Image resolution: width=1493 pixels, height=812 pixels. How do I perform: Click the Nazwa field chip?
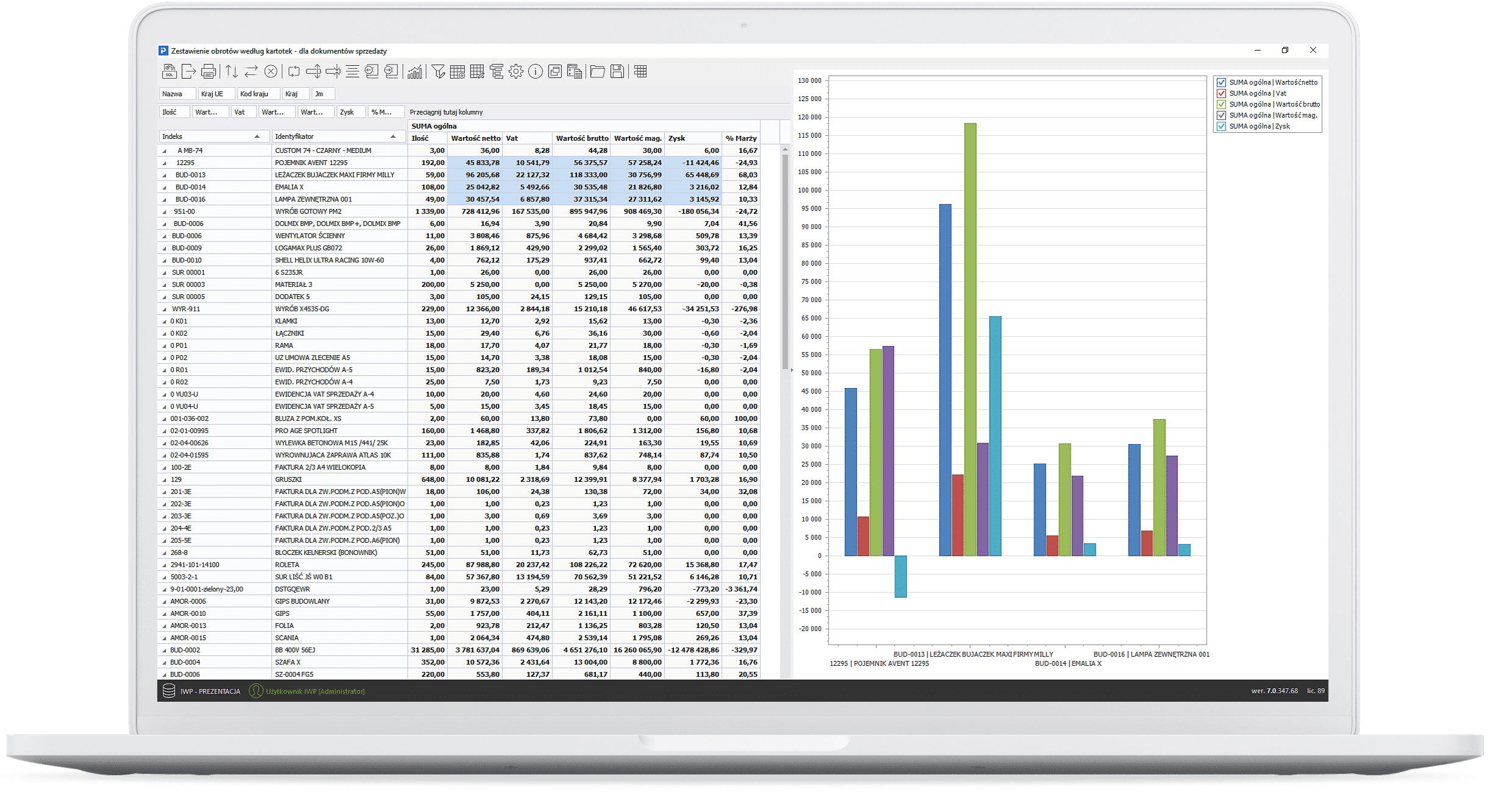177,94
